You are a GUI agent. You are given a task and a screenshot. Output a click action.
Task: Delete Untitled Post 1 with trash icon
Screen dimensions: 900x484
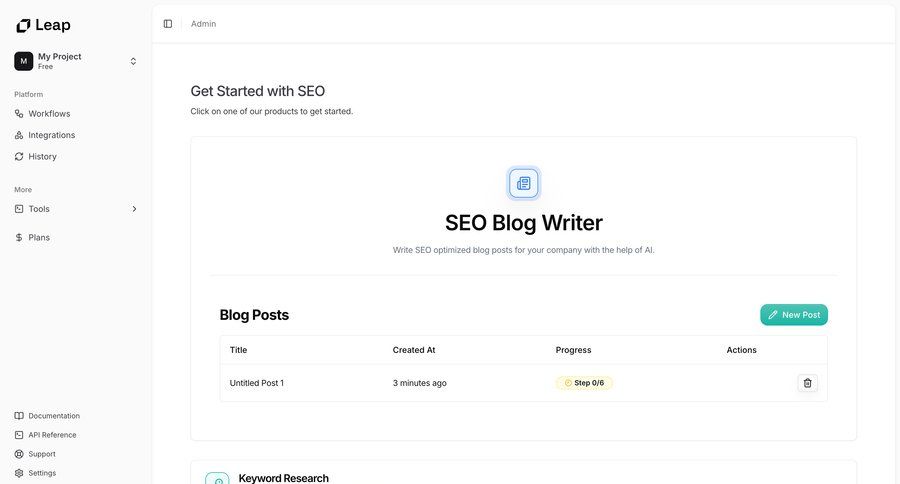[x=808, y=383]
